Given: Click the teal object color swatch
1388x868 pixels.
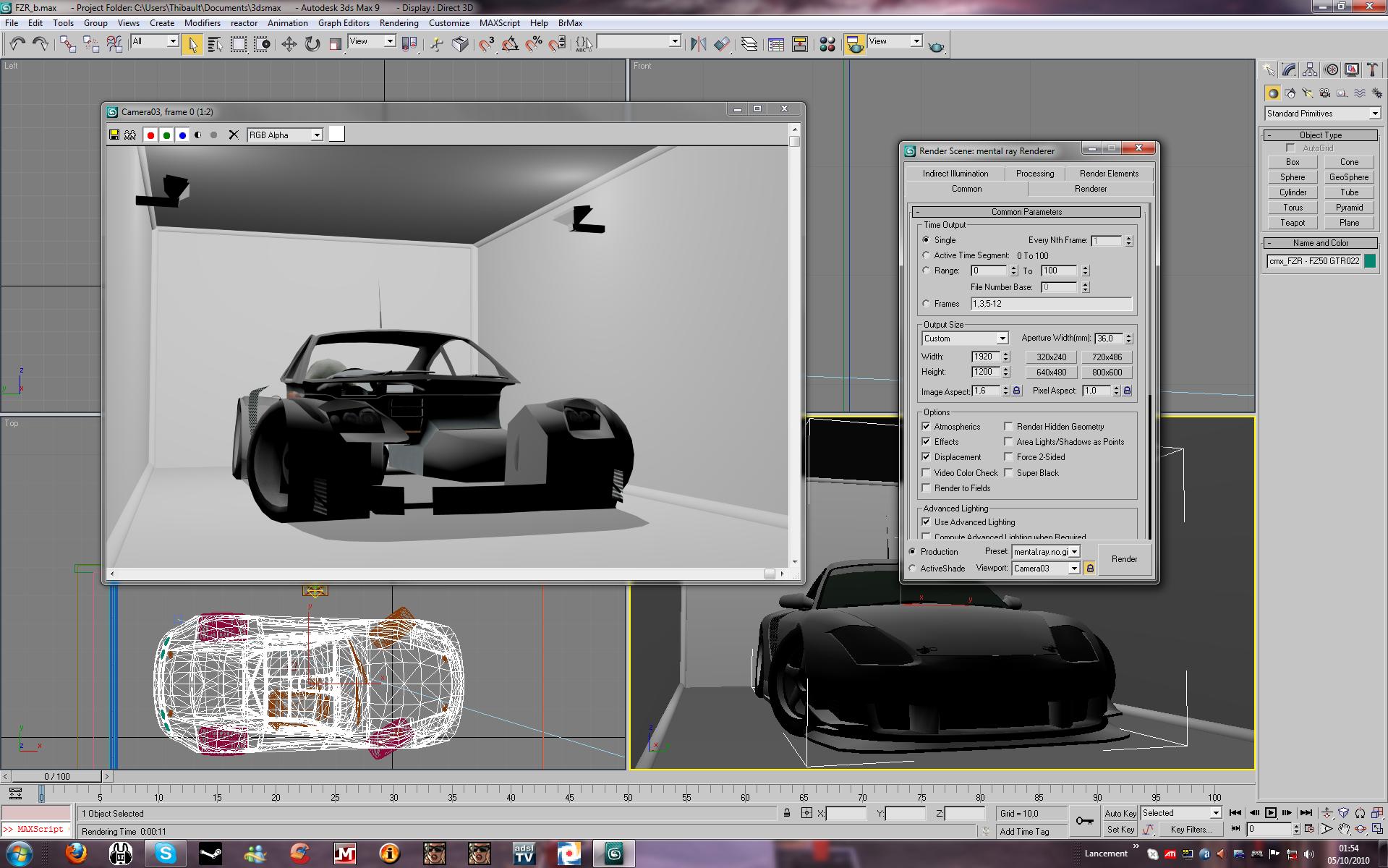Looking at the screenshot, I should click(x=1369, y=261).
